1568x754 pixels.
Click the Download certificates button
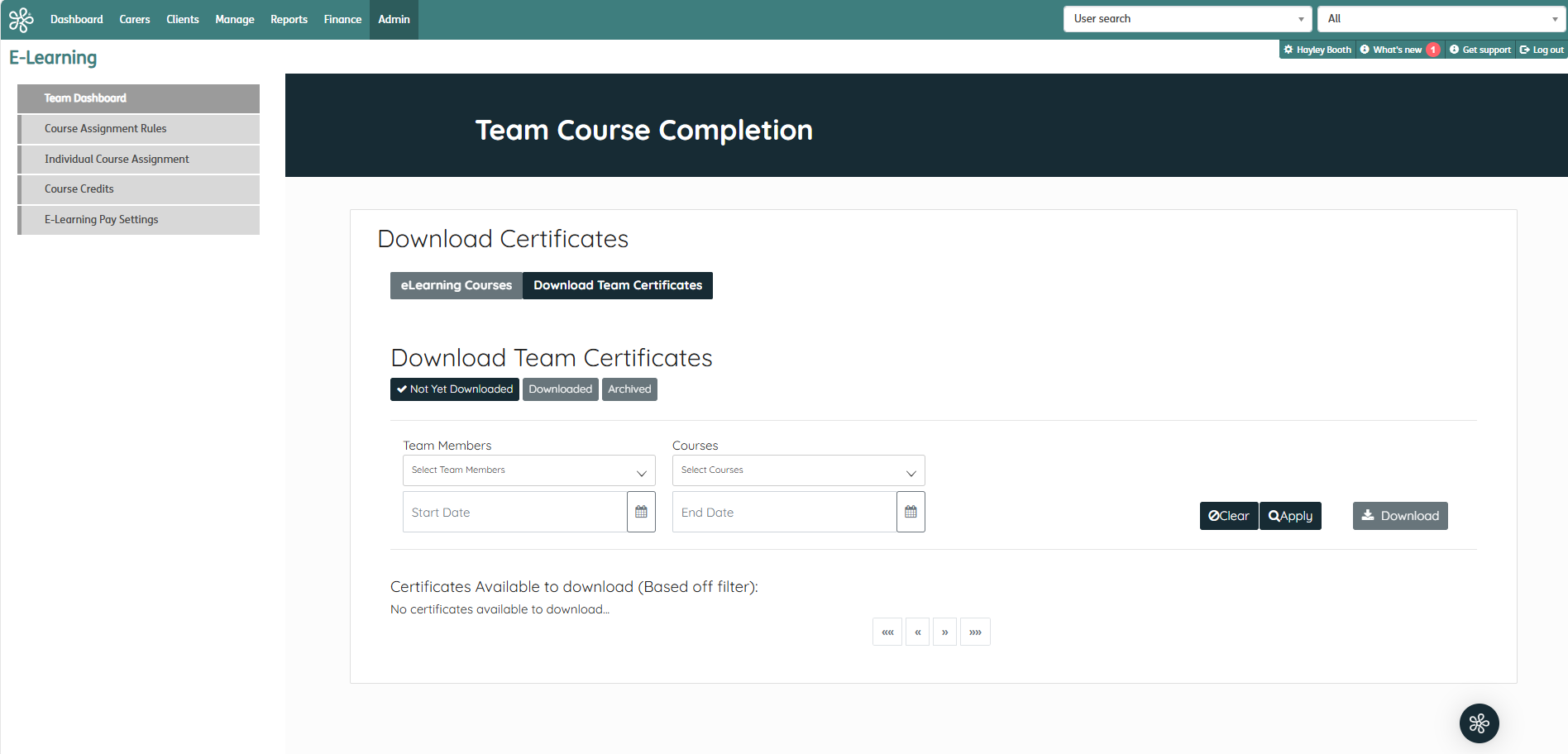(x=1400, y=516)
